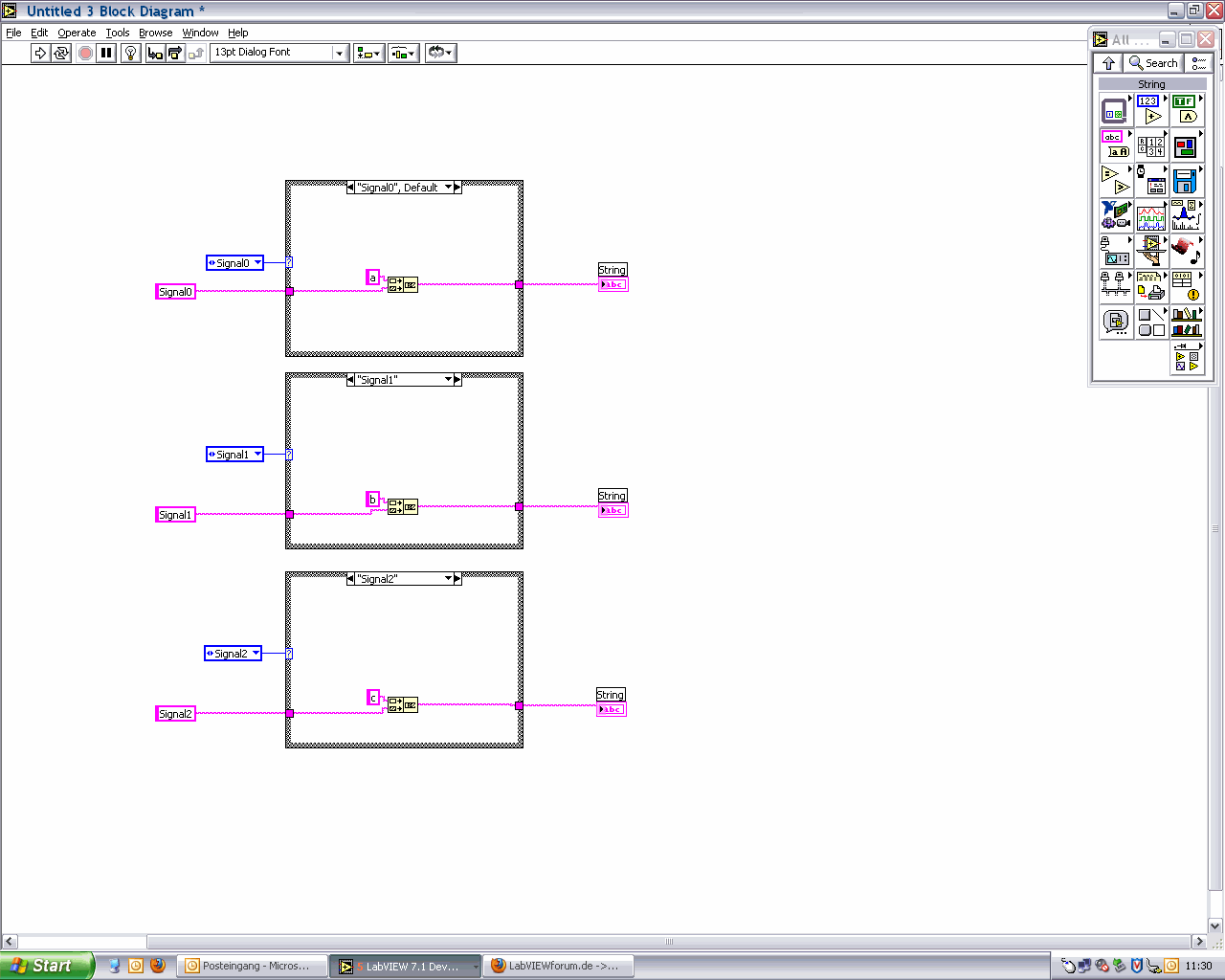Viewport: 1225px width, 980px height.
Task: Open the User Libraries palette
Action: (1186, 322)
